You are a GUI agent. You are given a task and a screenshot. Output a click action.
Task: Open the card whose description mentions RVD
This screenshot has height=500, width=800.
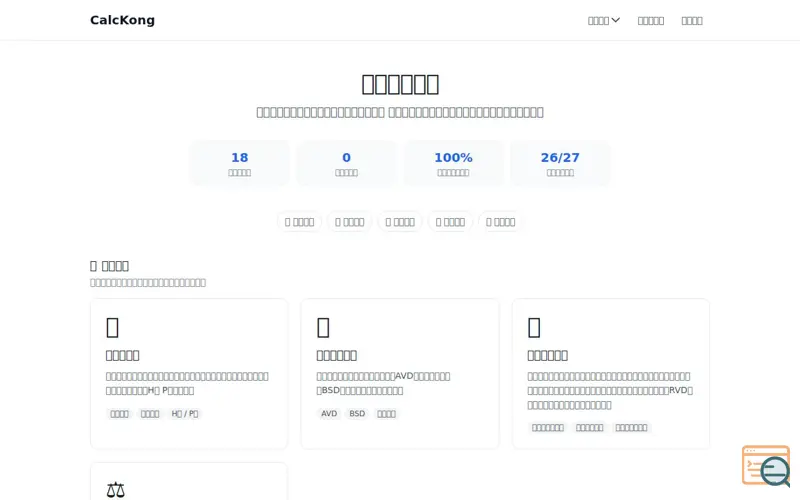coord(611,374)
